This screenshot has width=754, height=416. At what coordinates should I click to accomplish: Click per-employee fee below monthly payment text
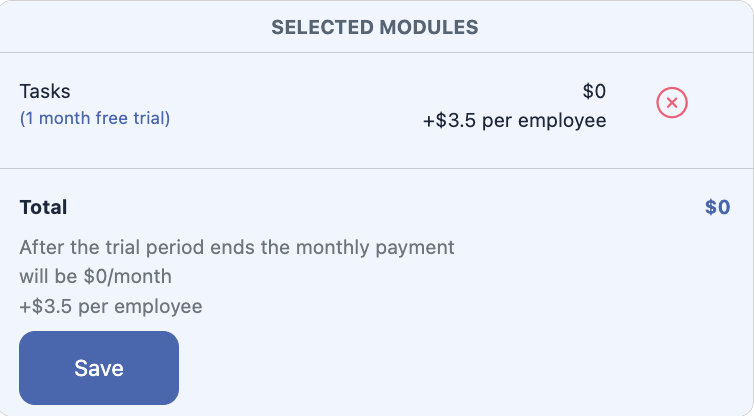coord(110,306)
